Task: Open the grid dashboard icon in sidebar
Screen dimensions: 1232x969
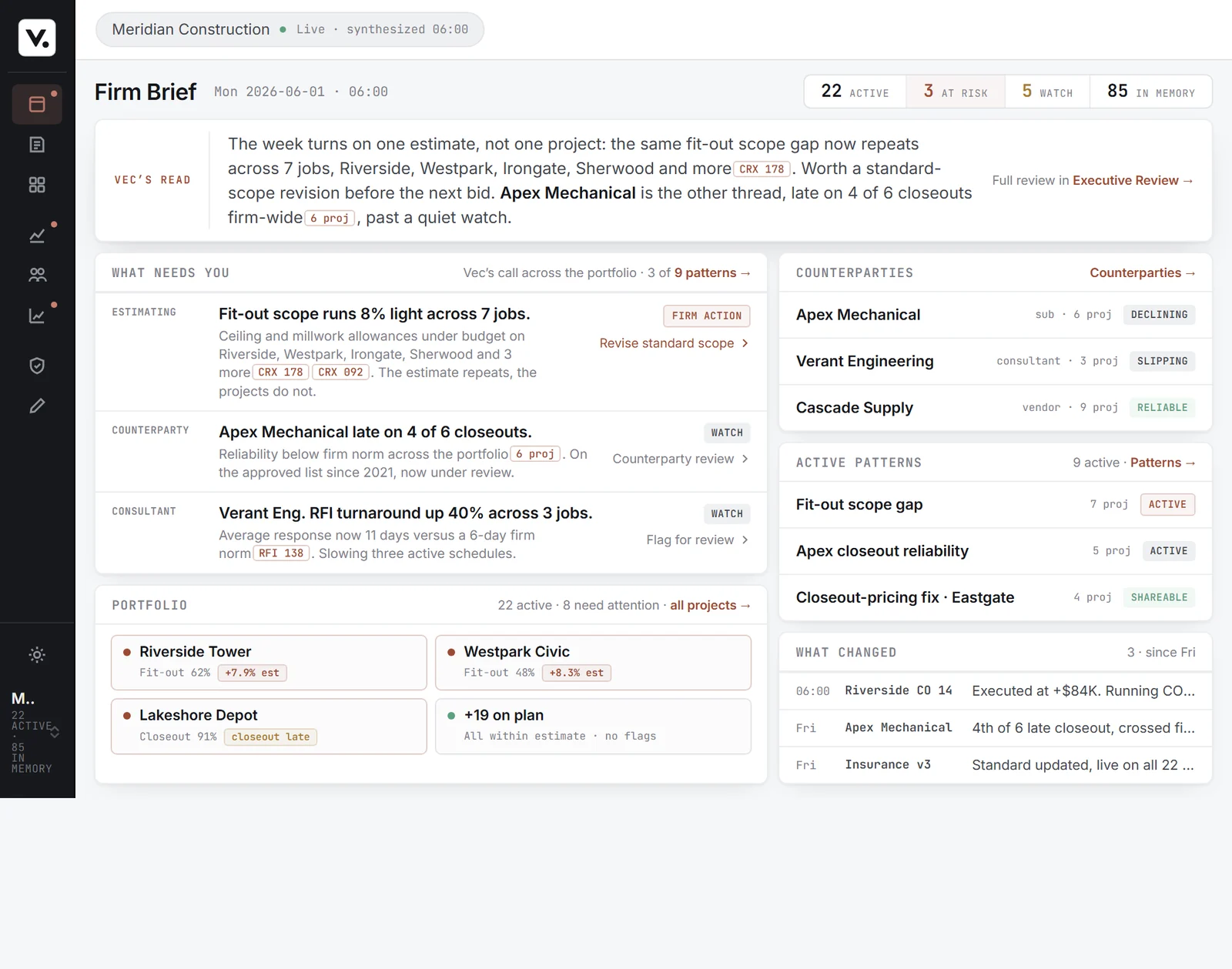Action: (x=37, y=185)
